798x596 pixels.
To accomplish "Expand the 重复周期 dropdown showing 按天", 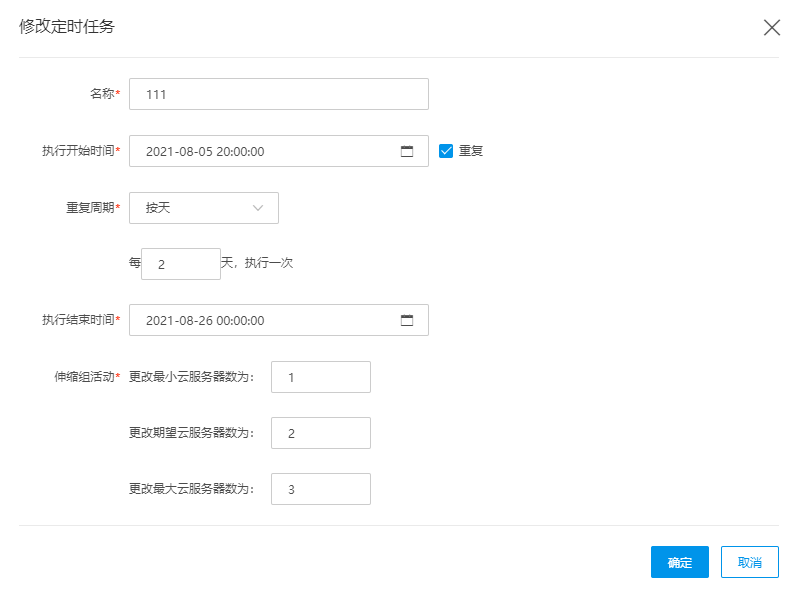I will (204, 208).
